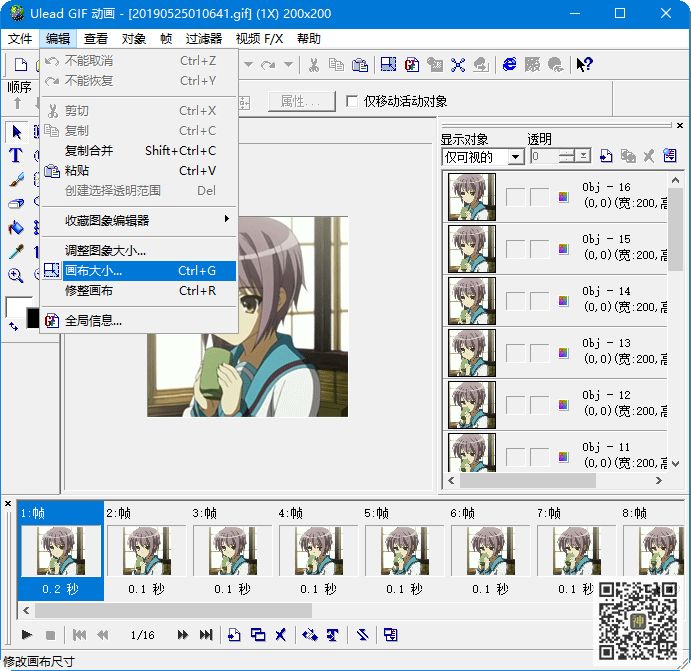This screenshot has width=691, height=671.
Task: Click Duplicate Frame icon
Action: click(x=257, y=634)
